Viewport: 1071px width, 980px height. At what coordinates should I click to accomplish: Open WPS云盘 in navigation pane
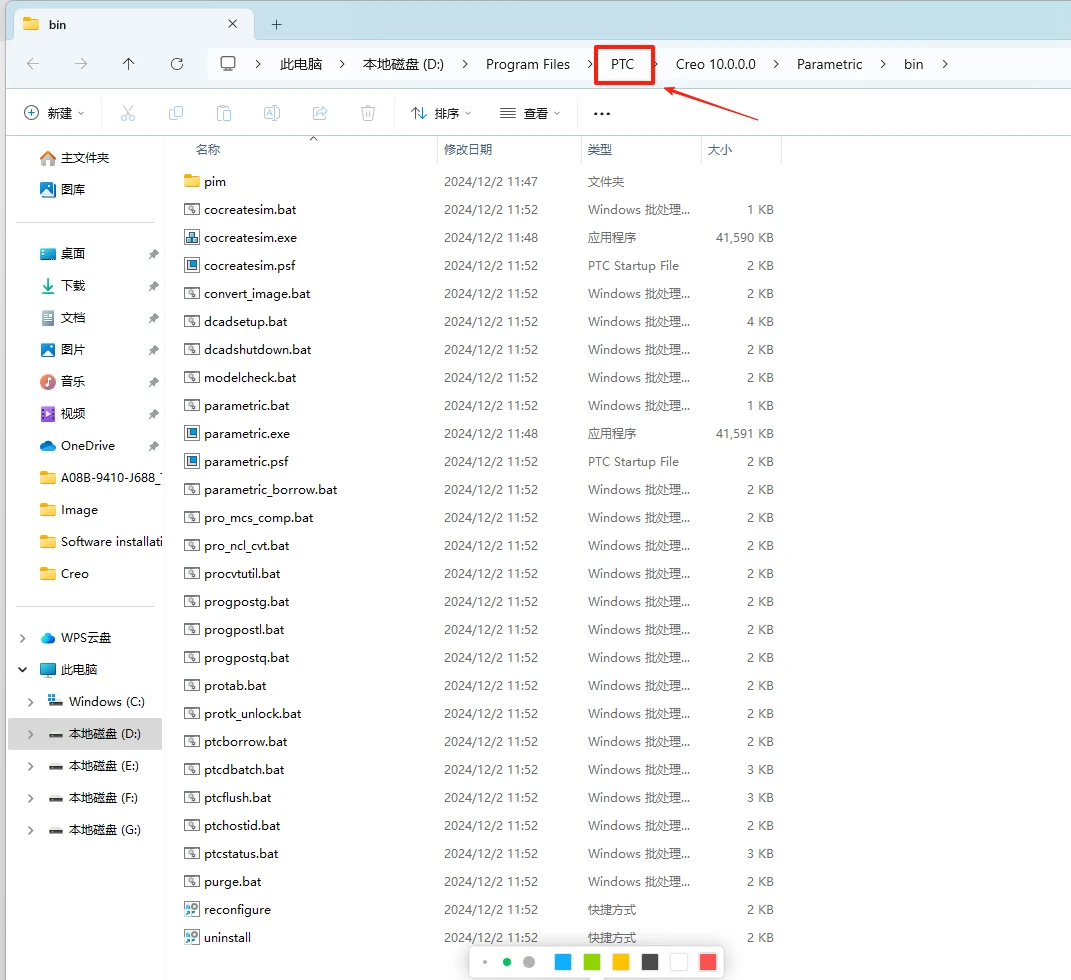pos(85,638)
